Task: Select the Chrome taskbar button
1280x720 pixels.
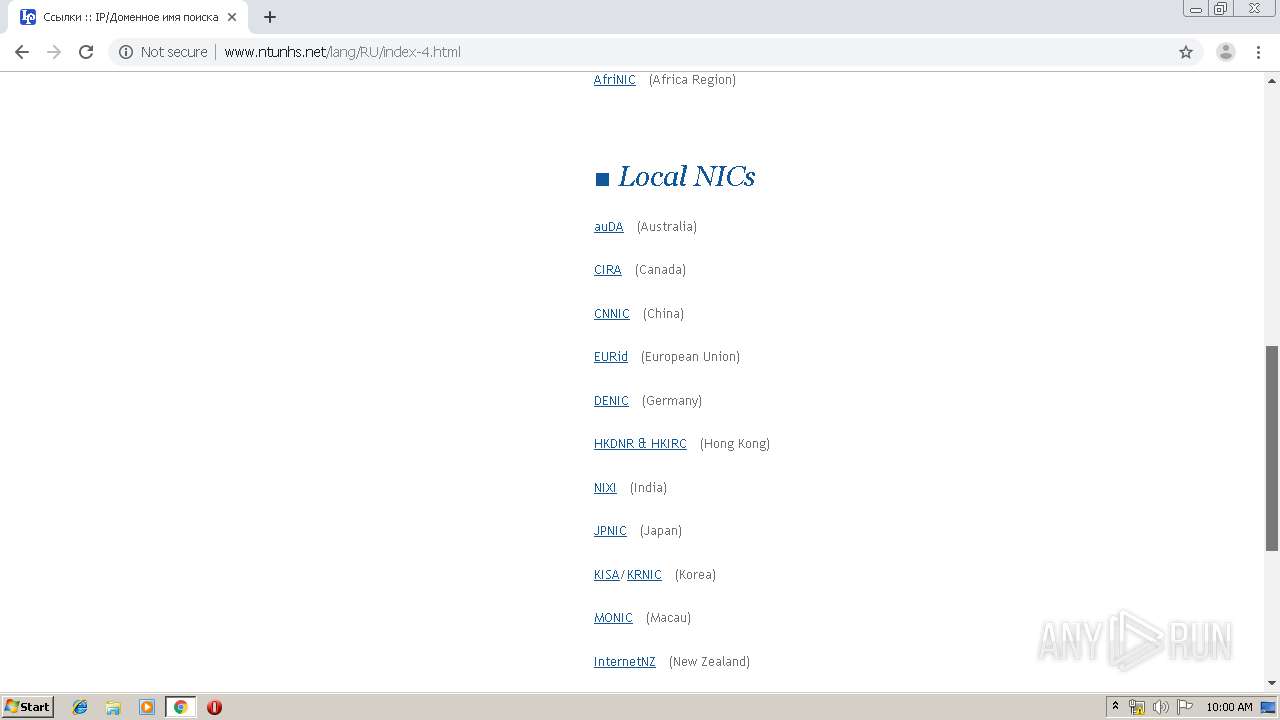Action: (180, 707)
